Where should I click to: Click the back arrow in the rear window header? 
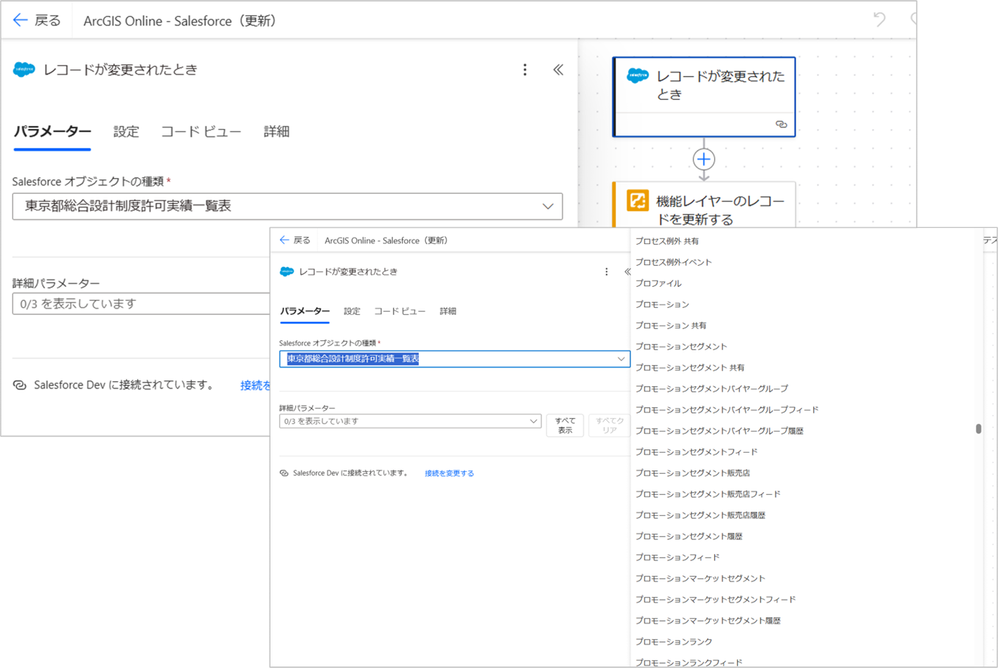pyautogui.click(x=20, y=20)
